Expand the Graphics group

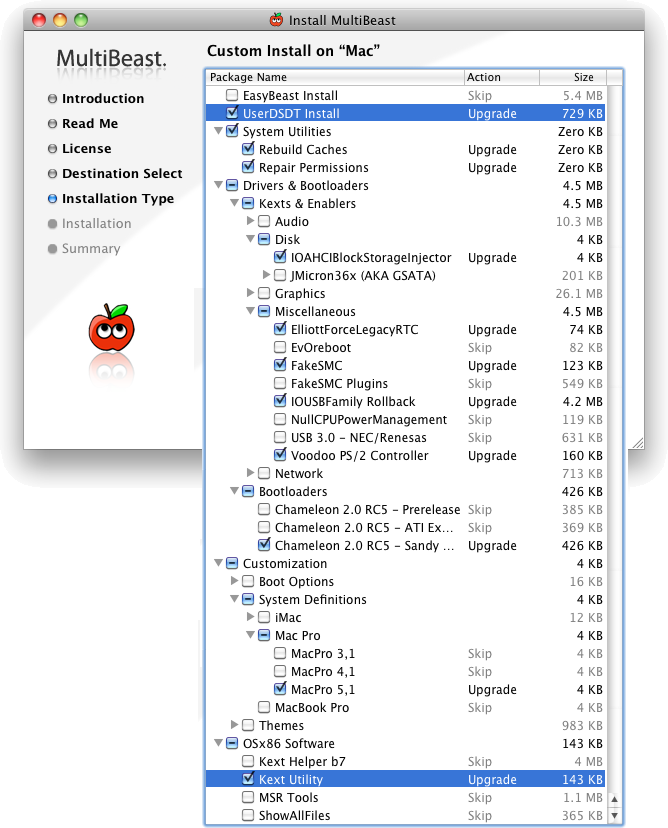coord(251,293)
